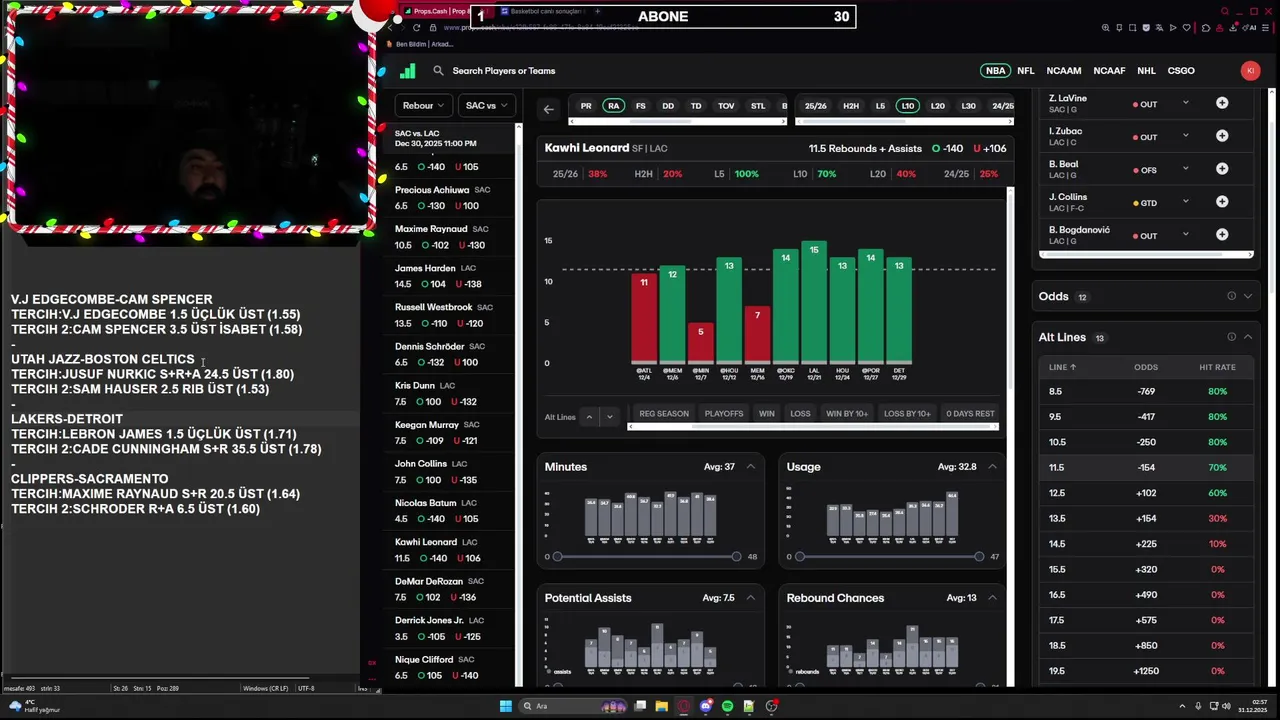The height and width of the screenshot is (720, 1280).
Task: Collapse the Potential Assists panel
Action: (750, 598)
